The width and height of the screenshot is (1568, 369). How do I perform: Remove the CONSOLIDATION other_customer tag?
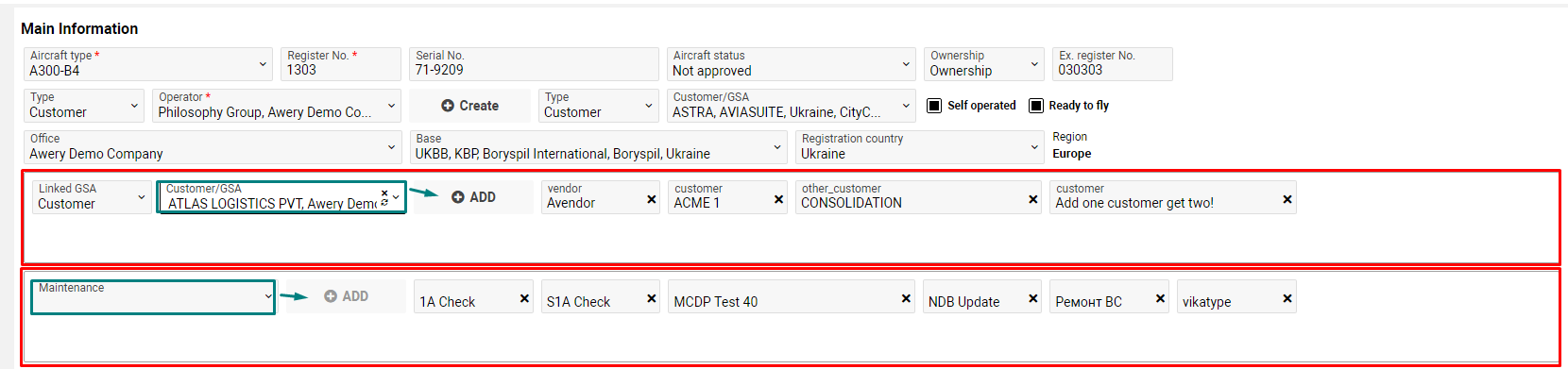tap(1032, 199)
